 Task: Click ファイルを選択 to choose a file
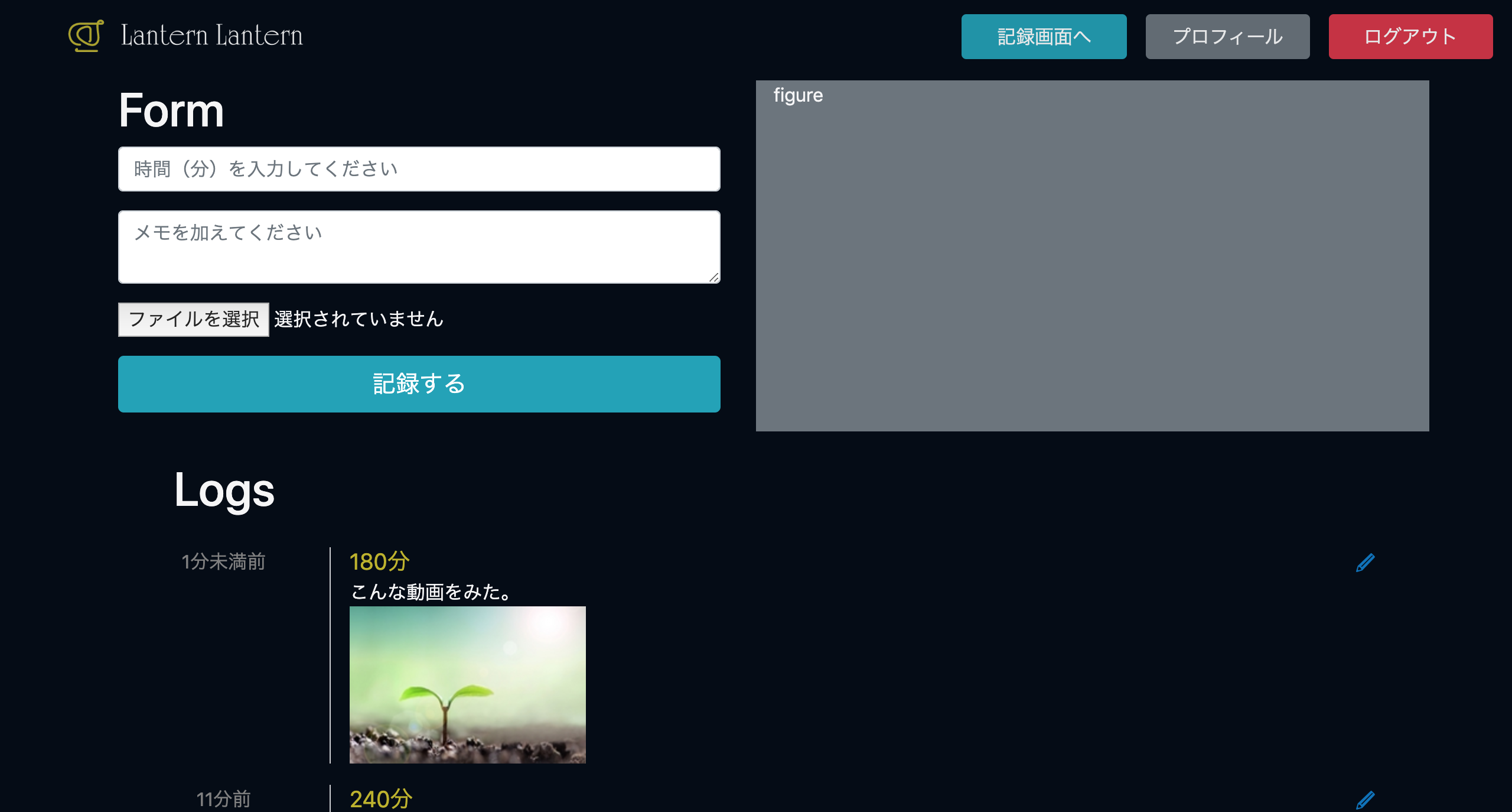[194, 320]
